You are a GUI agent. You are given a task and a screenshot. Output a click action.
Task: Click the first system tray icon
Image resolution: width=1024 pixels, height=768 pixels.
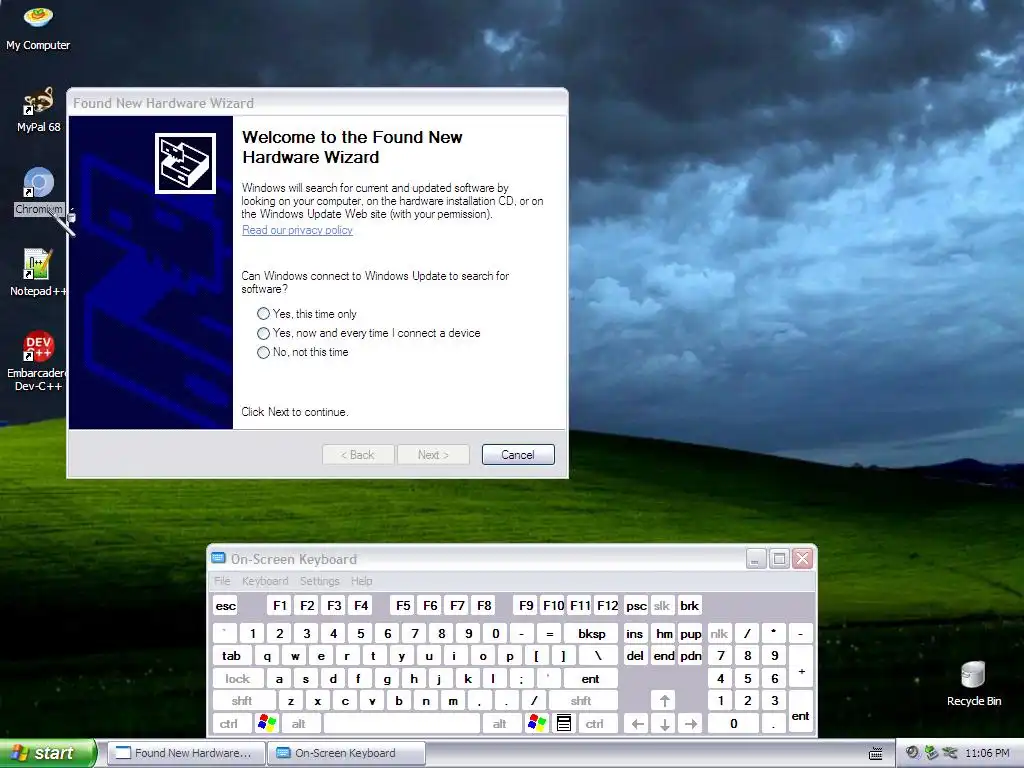[x=912, y=752]
